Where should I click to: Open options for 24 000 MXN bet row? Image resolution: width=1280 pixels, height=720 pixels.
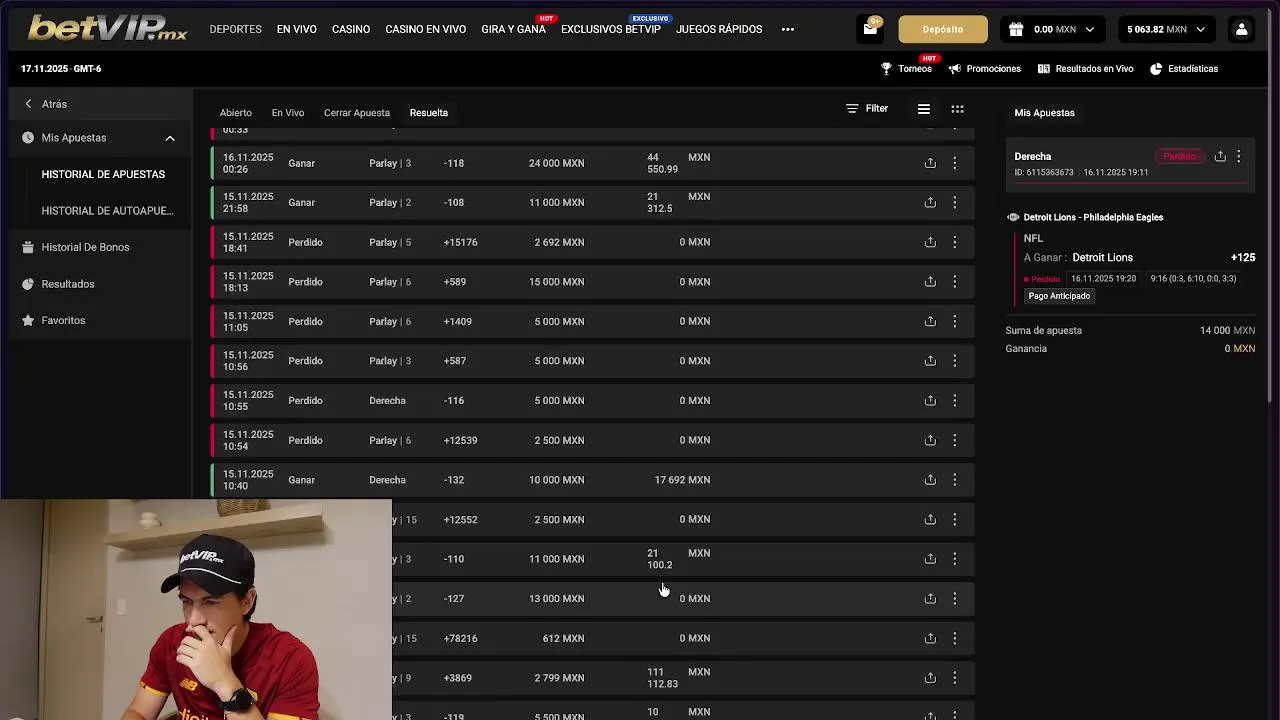pyautogui.click(x=954, y=163)
